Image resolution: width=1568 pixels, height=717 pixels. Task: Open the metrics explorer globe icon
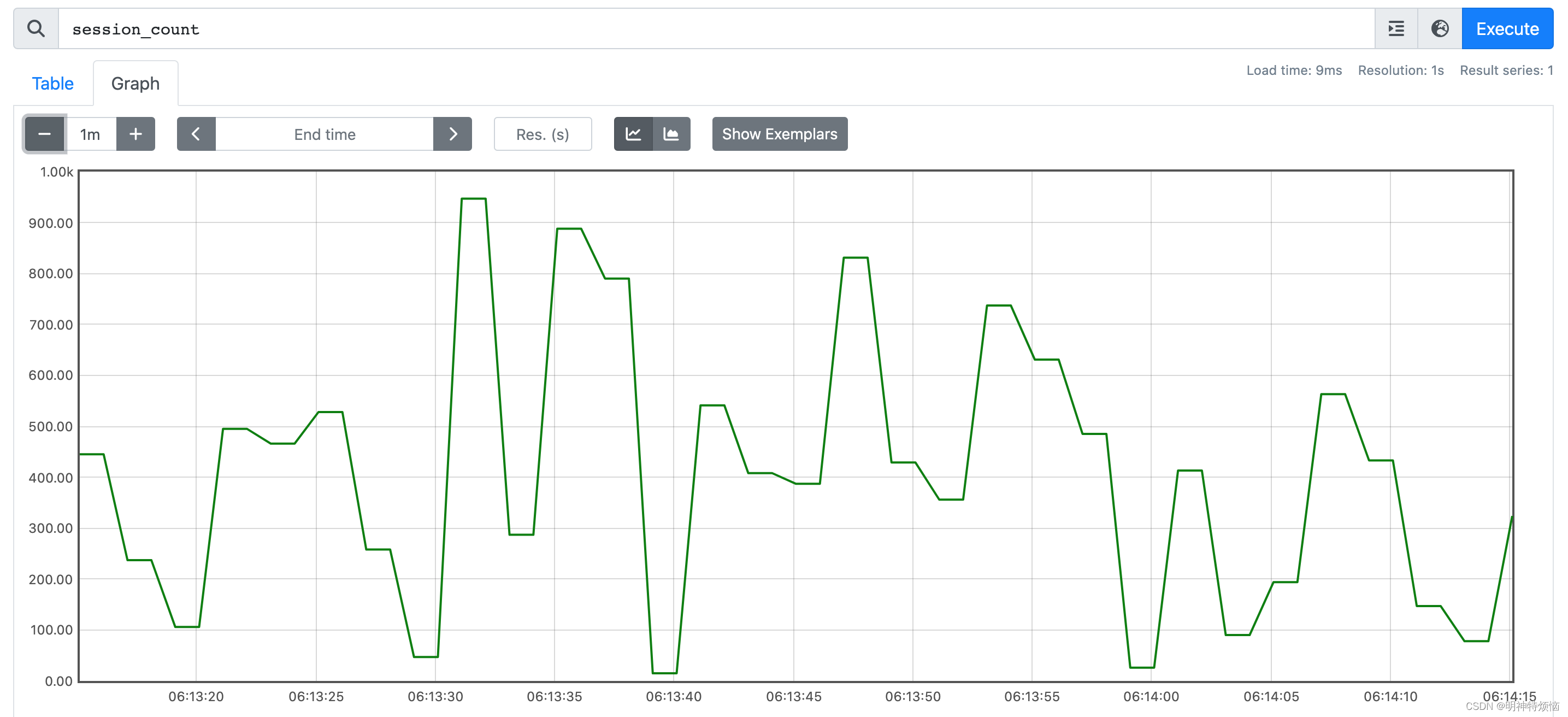1440,28
